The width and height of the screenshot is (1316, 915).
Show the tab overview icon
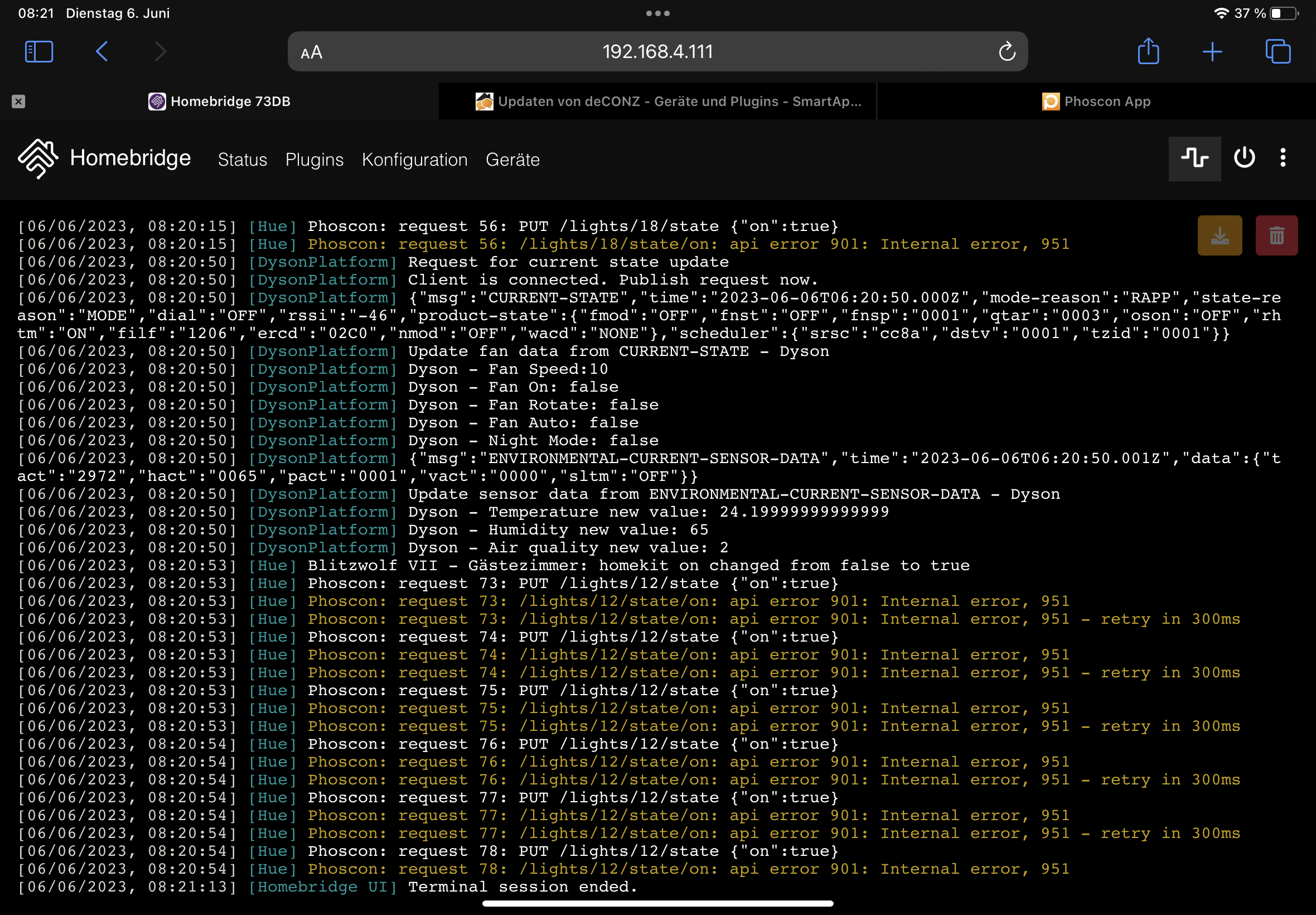pyautogui.click(x=1277, y=51)
